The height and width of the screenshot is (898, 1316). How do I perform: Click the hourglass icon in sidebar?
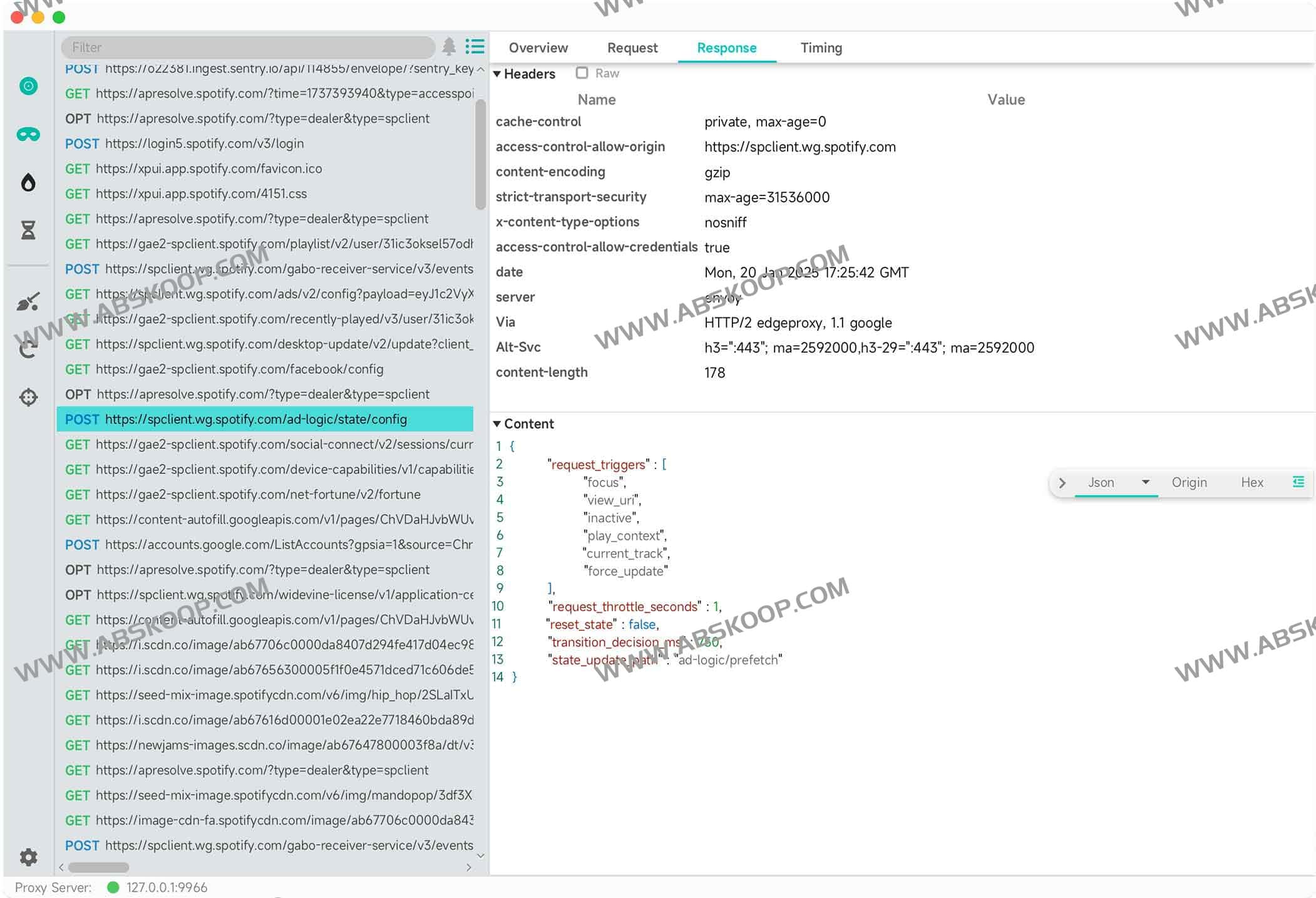click(x=28, y=230)
